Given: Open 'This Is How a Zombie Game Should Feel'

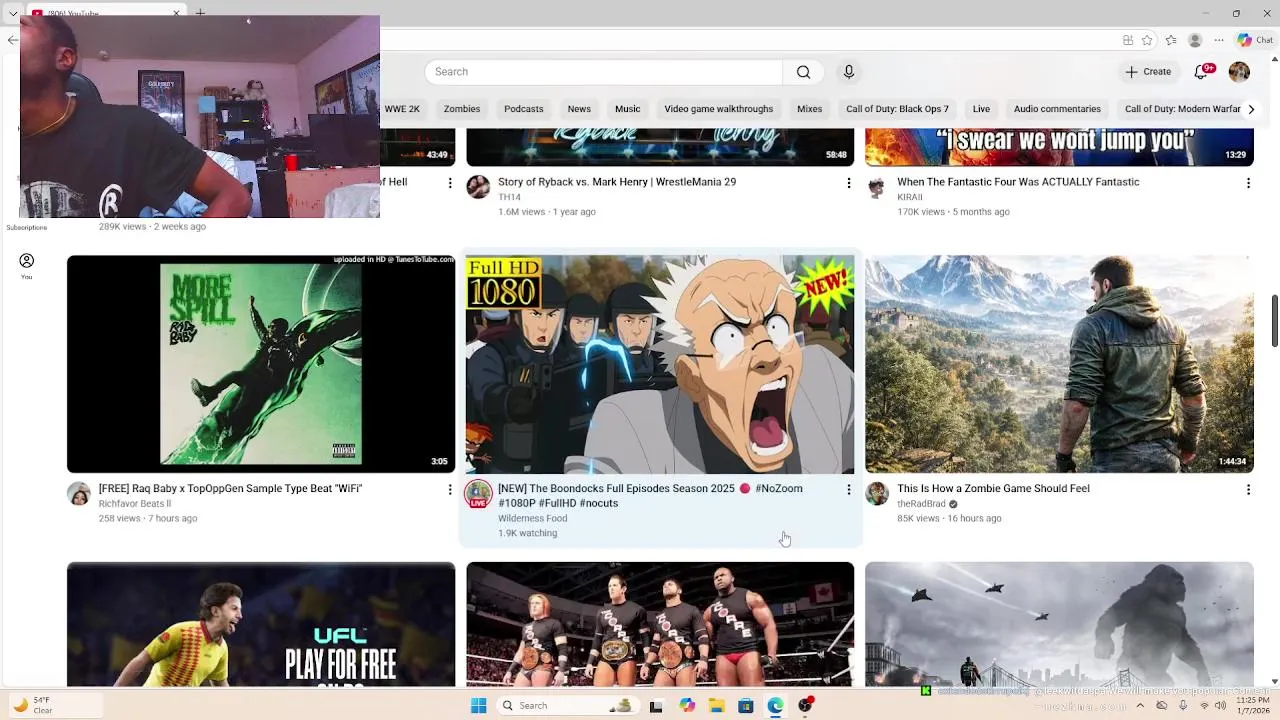Looking at the screenshot, I should (x=993, y=488).
